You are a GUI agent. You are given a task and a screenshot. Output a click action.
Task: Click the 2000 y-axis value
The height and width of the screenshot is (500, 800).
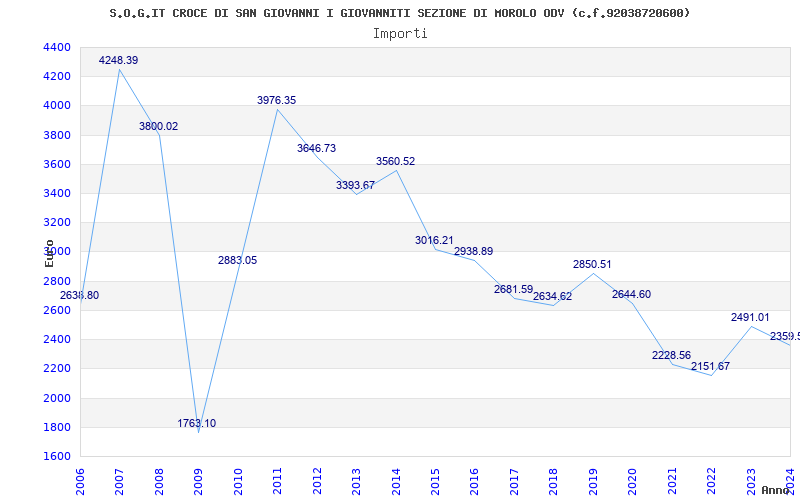(x=57, y=398)
